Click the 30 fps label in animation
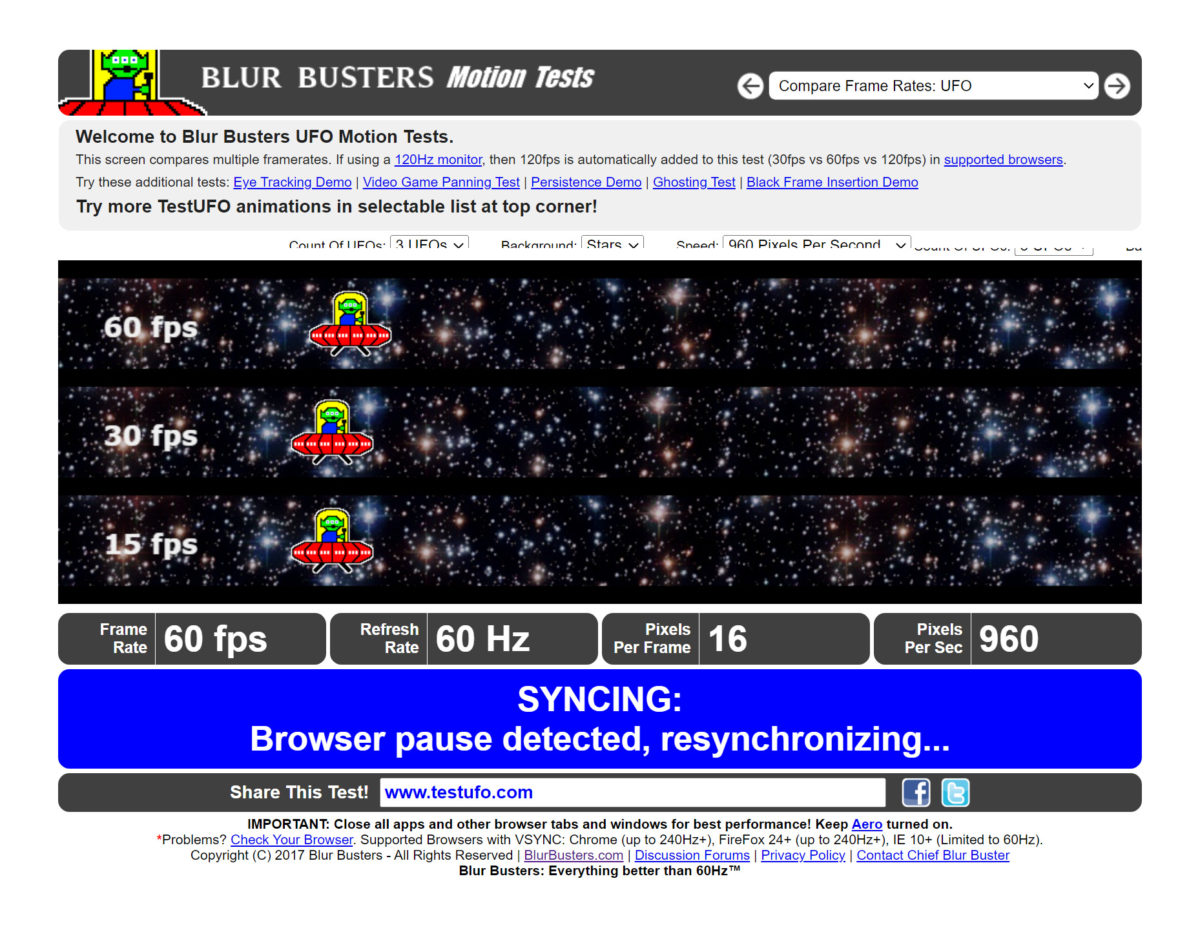This screenshot has height=934, width=1200. pyautogui.click(x=151, y=435)
